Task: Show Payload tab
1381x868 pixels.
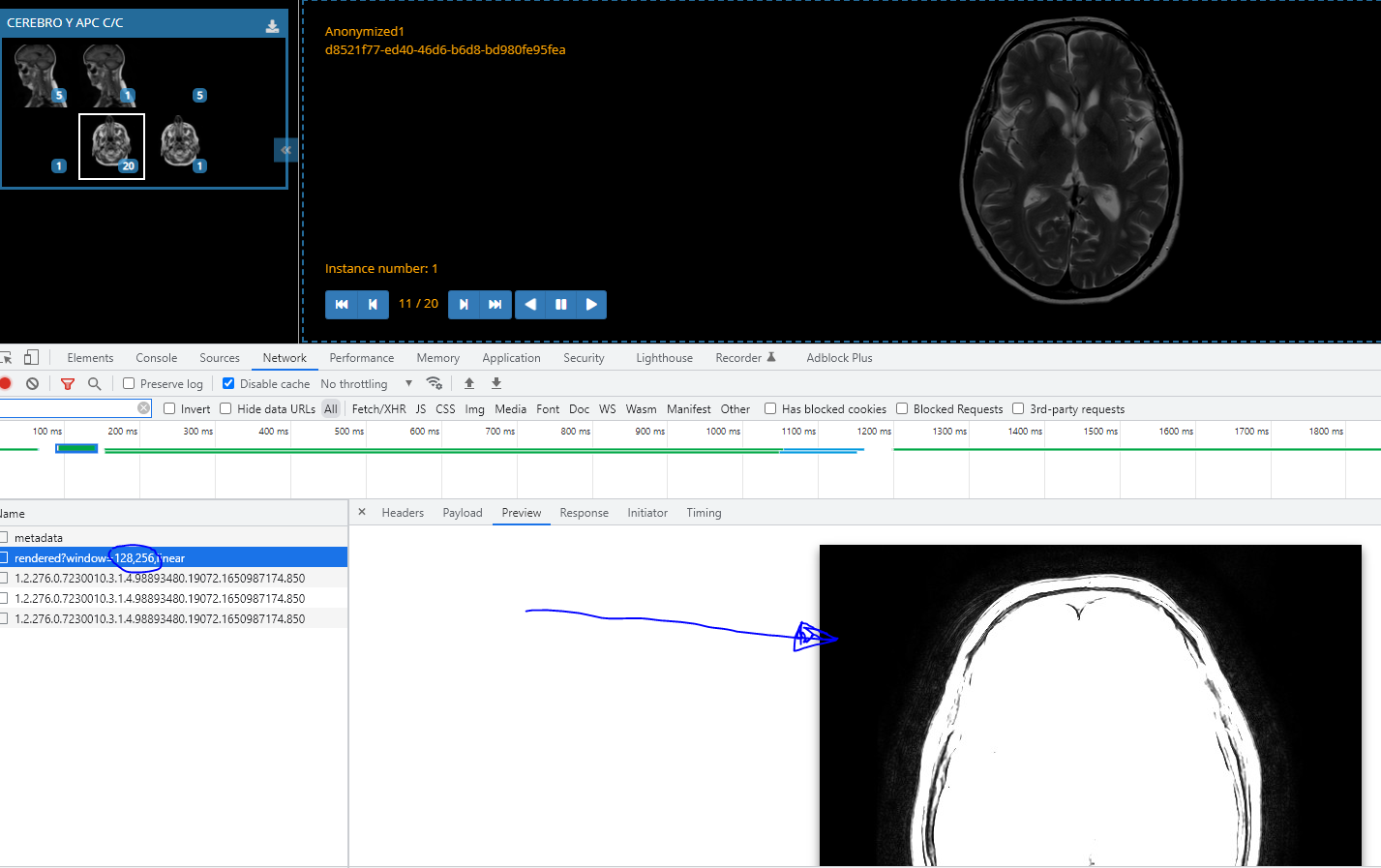Action: pyautogui.click(x=463, y=513)
